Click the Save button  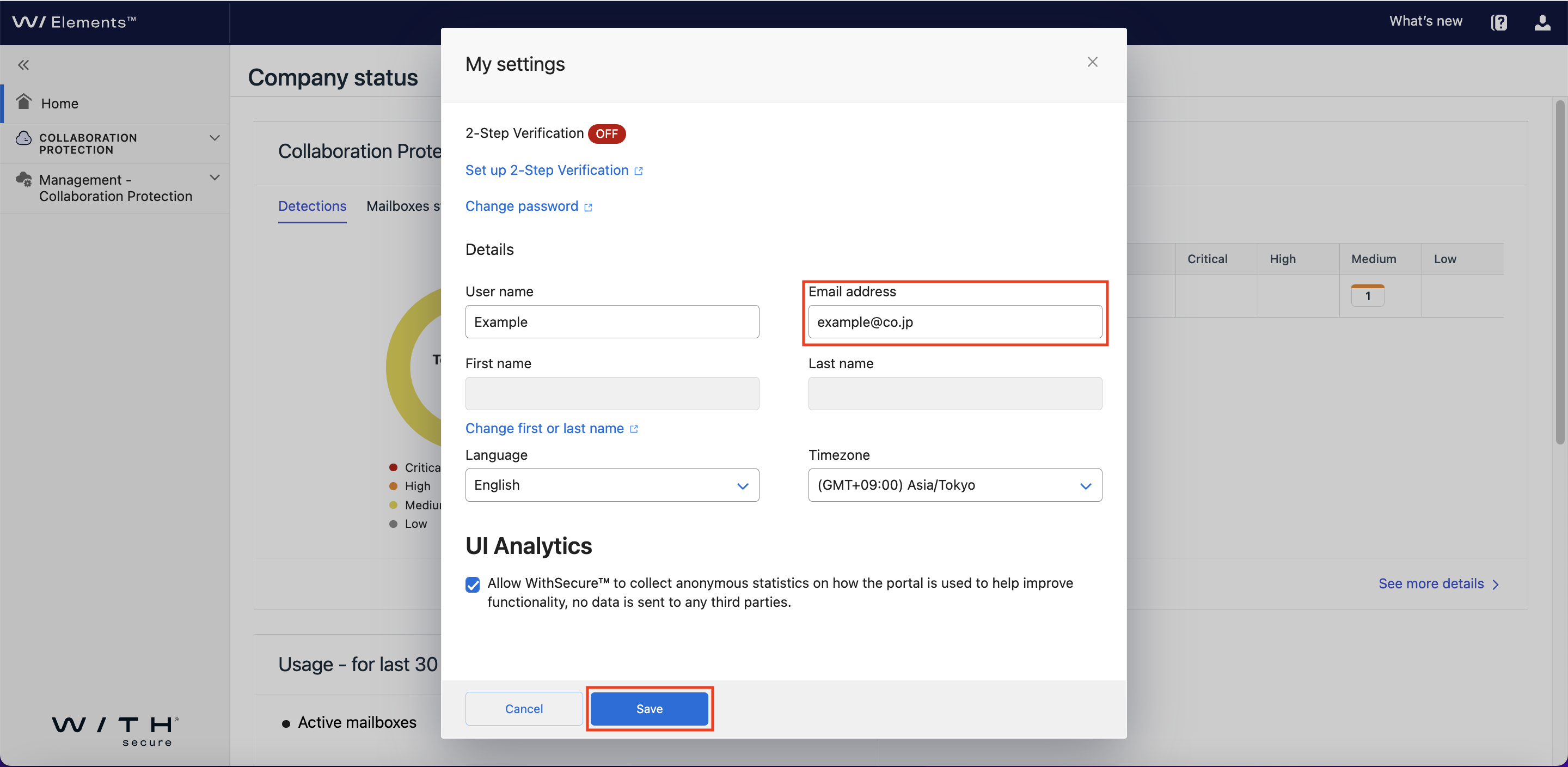(x=649, y=709)
